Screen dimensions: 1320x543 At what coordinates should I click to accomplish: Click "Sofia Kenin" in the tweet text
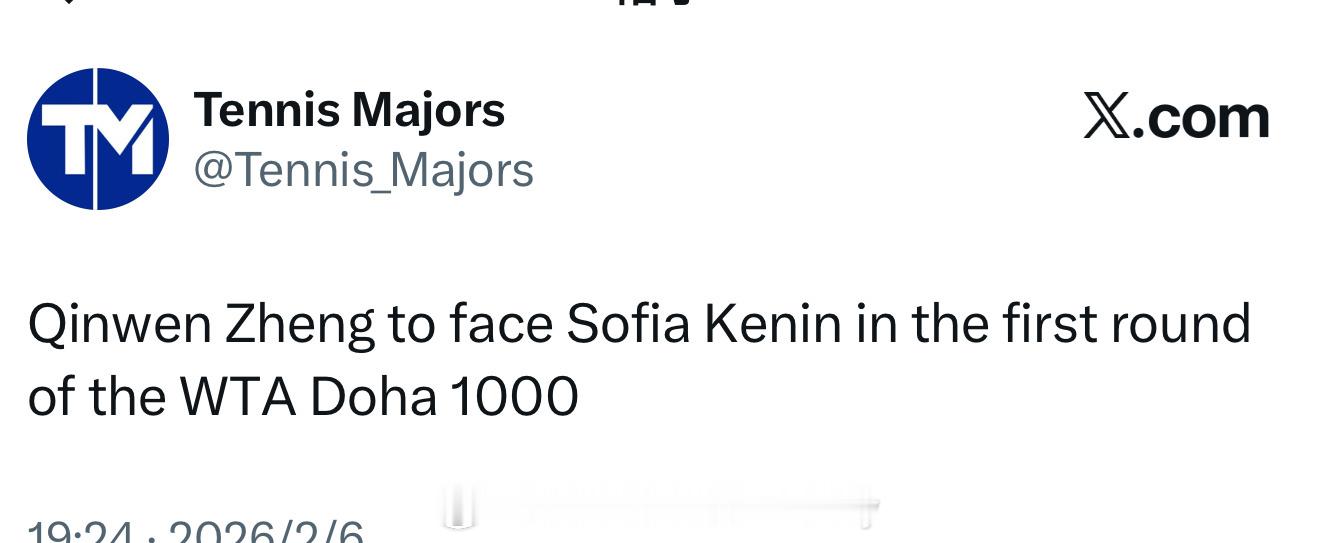(704, 324)
